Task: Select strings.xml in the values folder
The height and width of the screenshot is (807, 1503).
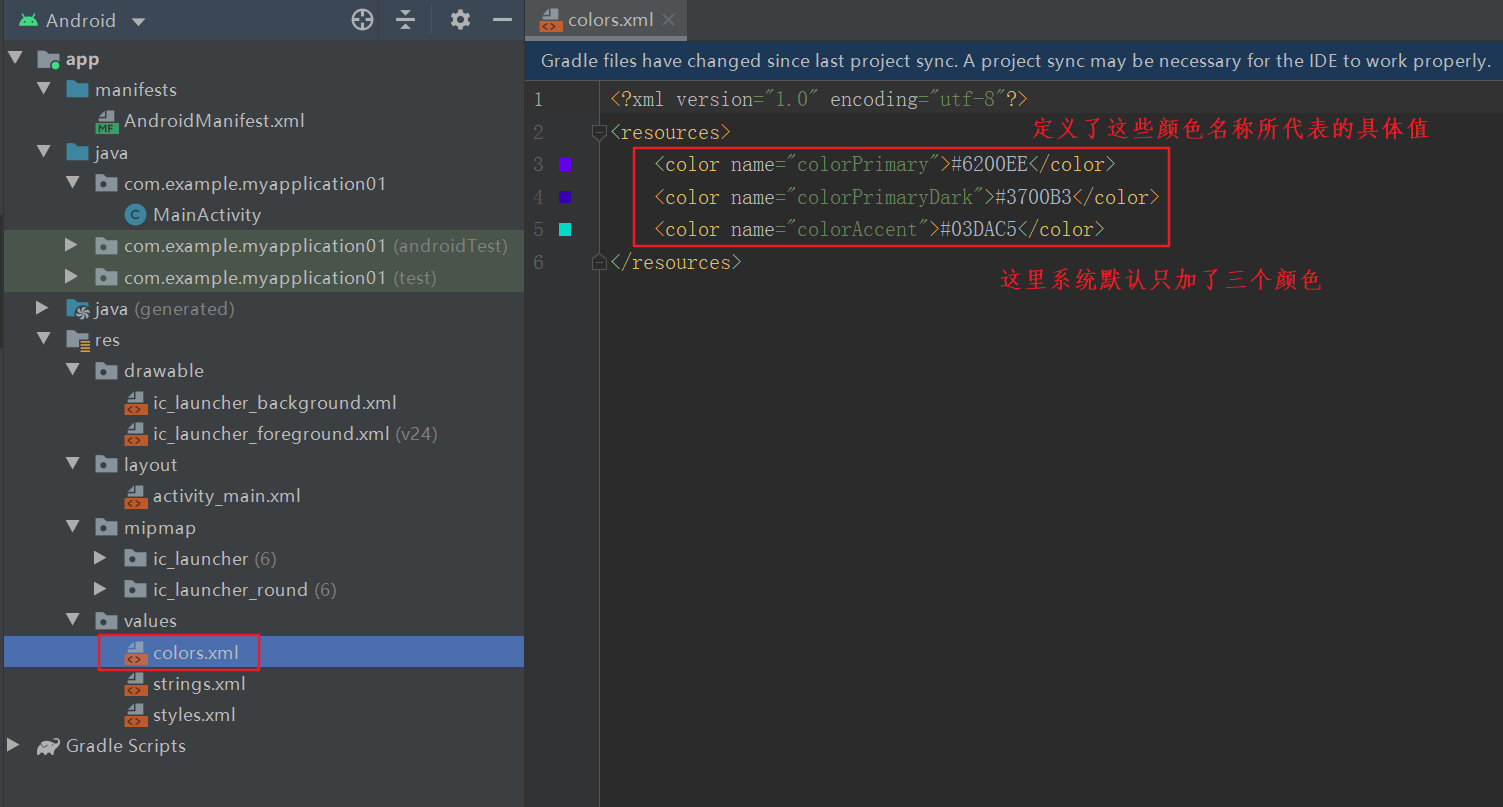Action: pyautogui.click(x=198, y=684)
